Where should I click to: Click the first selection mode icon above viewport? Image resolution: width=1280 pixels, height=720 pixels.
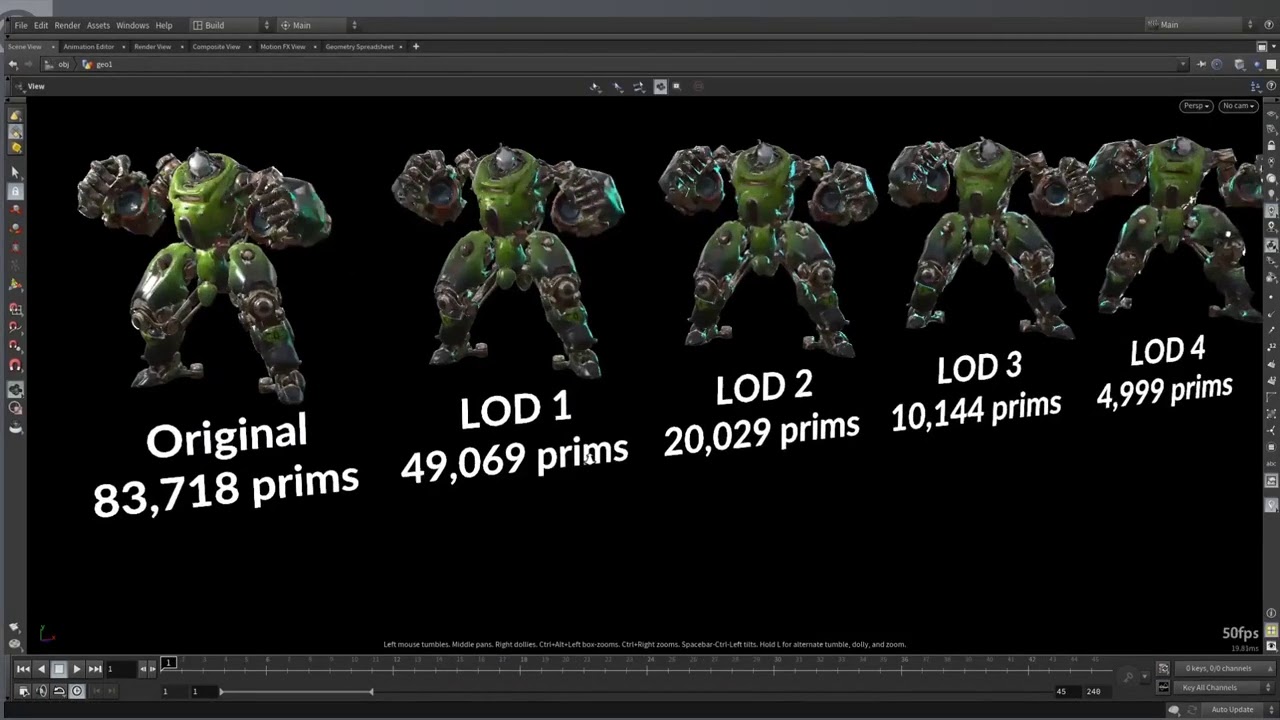point(595,87)
